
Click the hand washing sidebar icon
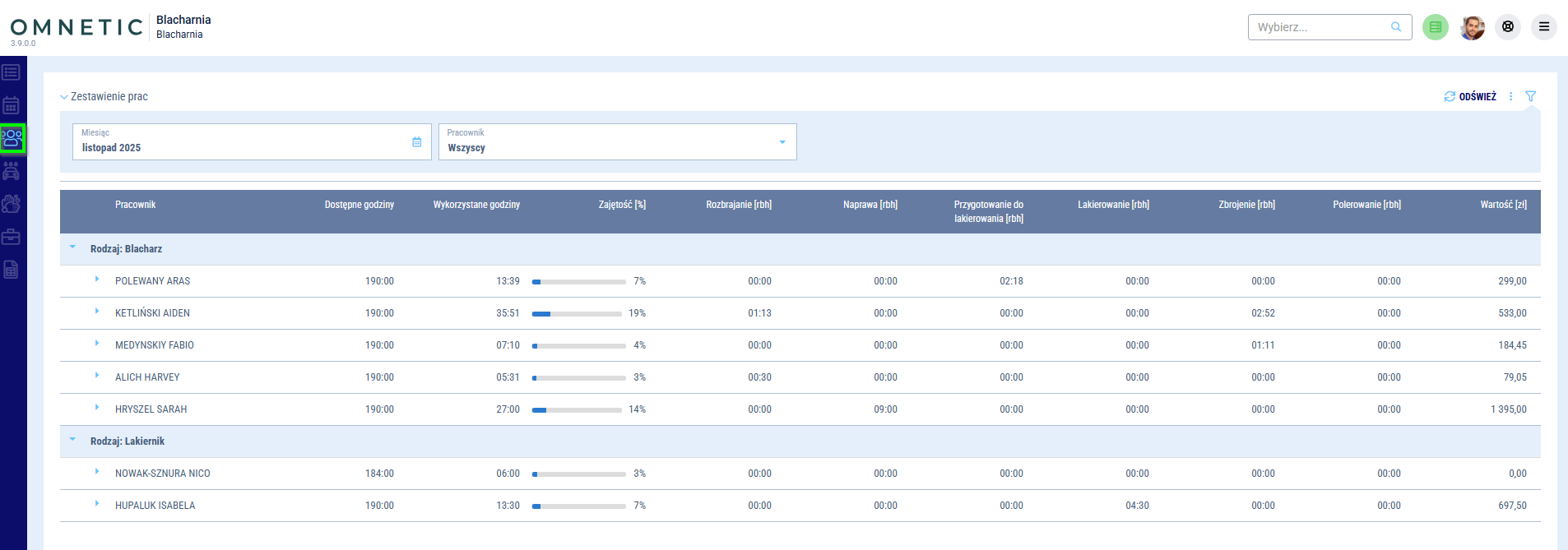(12, 204)
